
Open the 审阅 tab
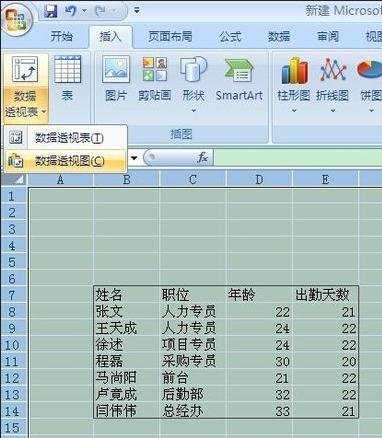click(328, 36)
